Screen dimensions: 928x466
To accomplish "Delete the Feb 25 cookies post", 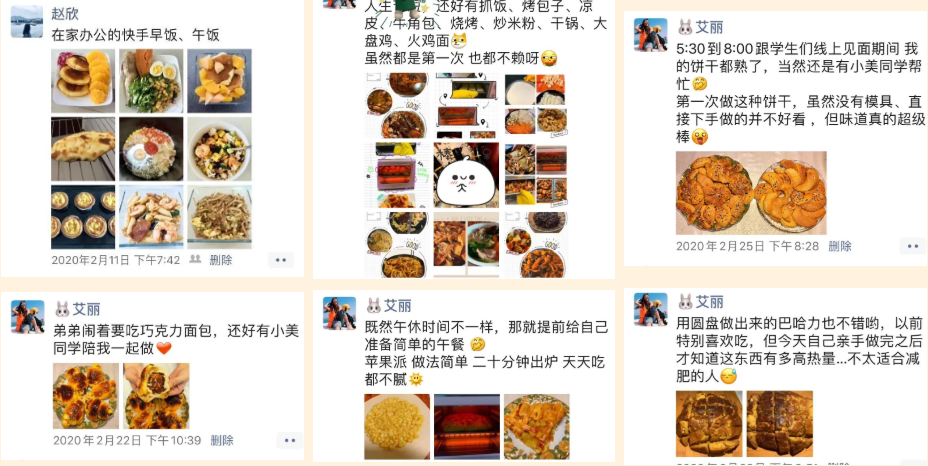I will 840,246.
